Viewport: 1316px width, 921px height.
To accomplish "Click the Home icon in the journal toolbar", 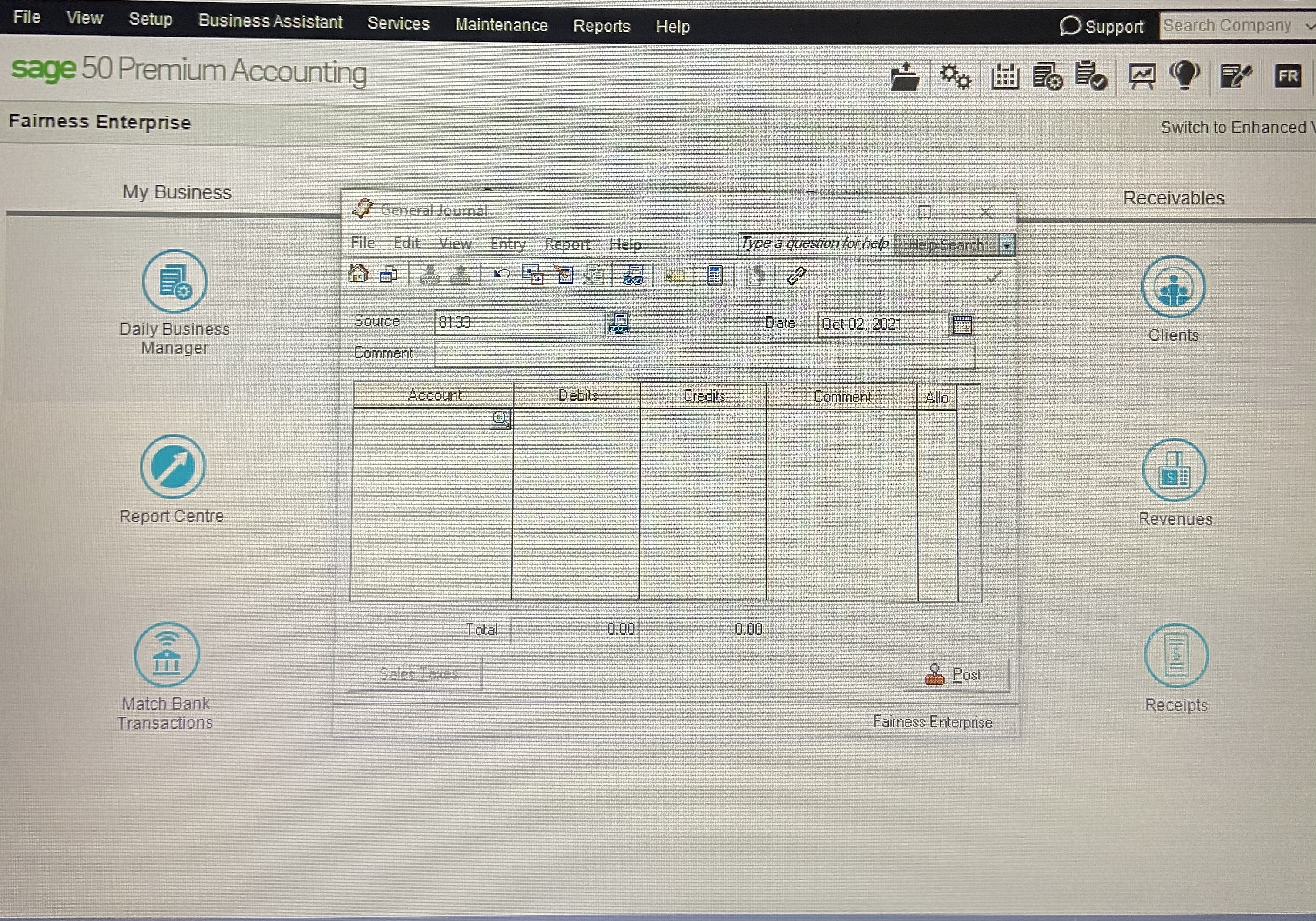I will pyautogui.click(x=358, y=275).
